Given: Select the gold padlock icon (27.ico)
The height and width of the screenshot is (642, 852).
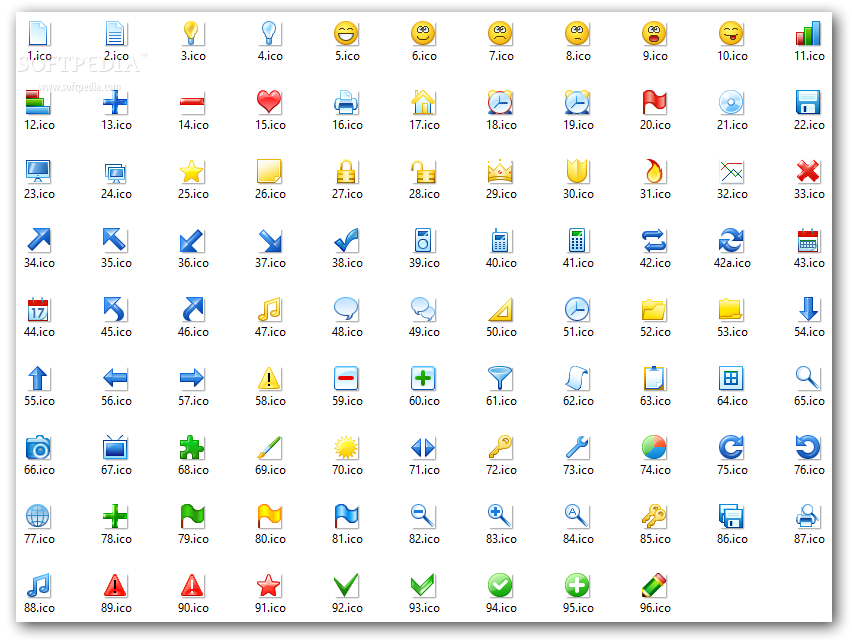Looking at the screenshot, I should 346,172.
